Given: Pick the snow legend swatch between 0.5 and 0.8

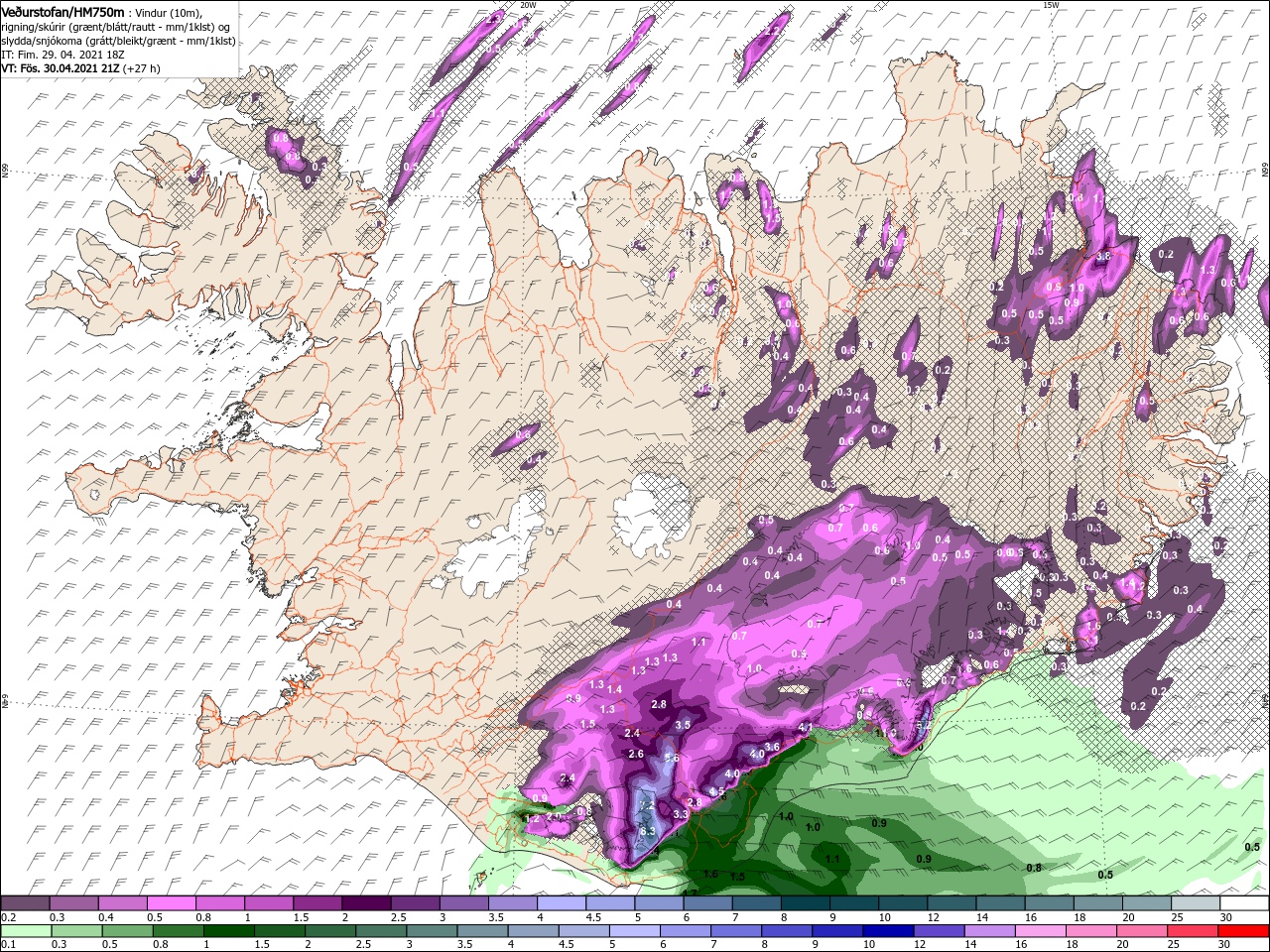Looking at the screenshot, I should point(171,903).
